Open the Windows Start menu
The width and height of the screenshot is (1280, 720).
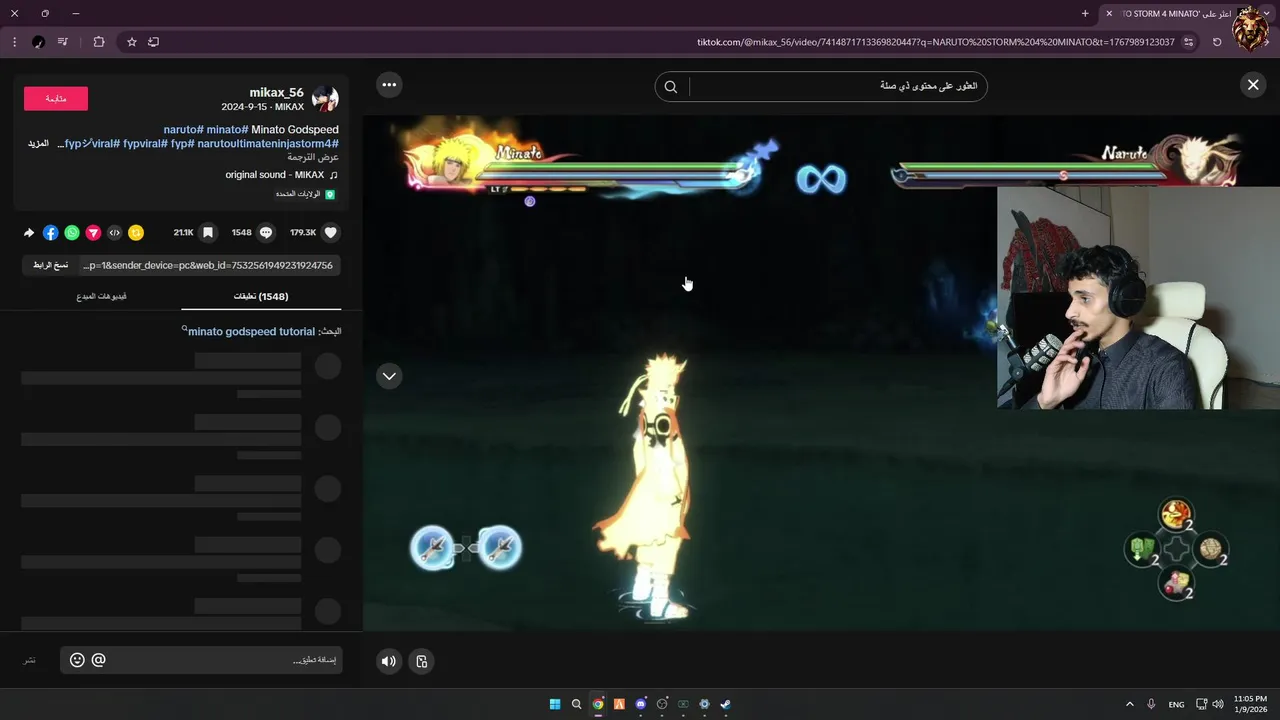pyautogui.click(x=555, y=704)
